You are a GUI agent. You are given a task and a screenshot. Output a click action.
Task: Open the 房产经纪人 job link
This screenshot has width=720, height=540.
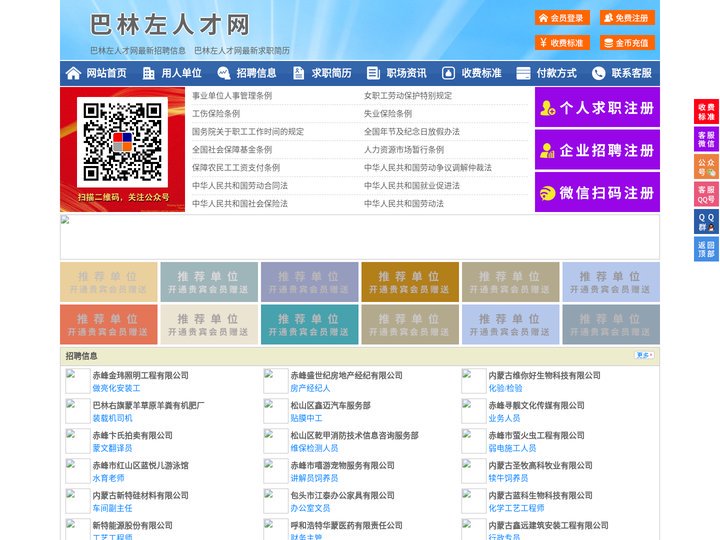pyautogui.click(x=310, y=388)
